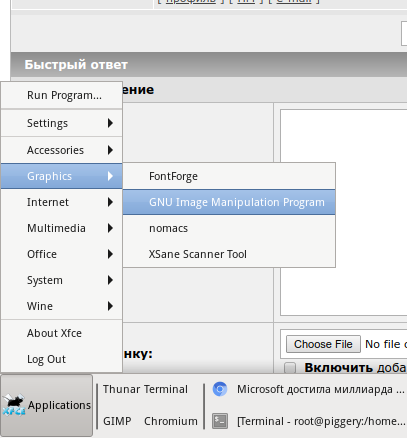Click the Choose File button
Screen dimensions: 407x438
[323, 344]
